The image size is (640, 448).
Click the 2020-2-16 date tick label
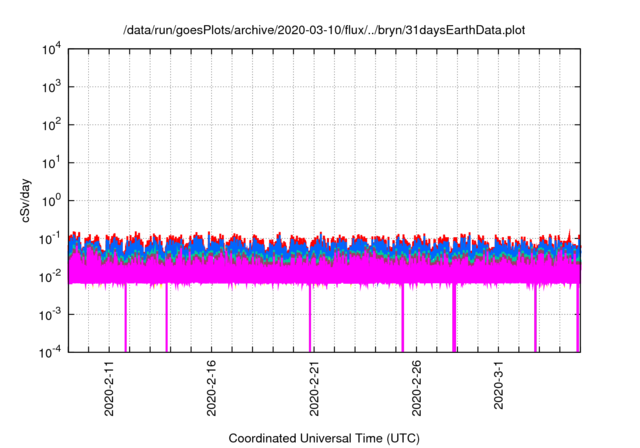(211, 388)
